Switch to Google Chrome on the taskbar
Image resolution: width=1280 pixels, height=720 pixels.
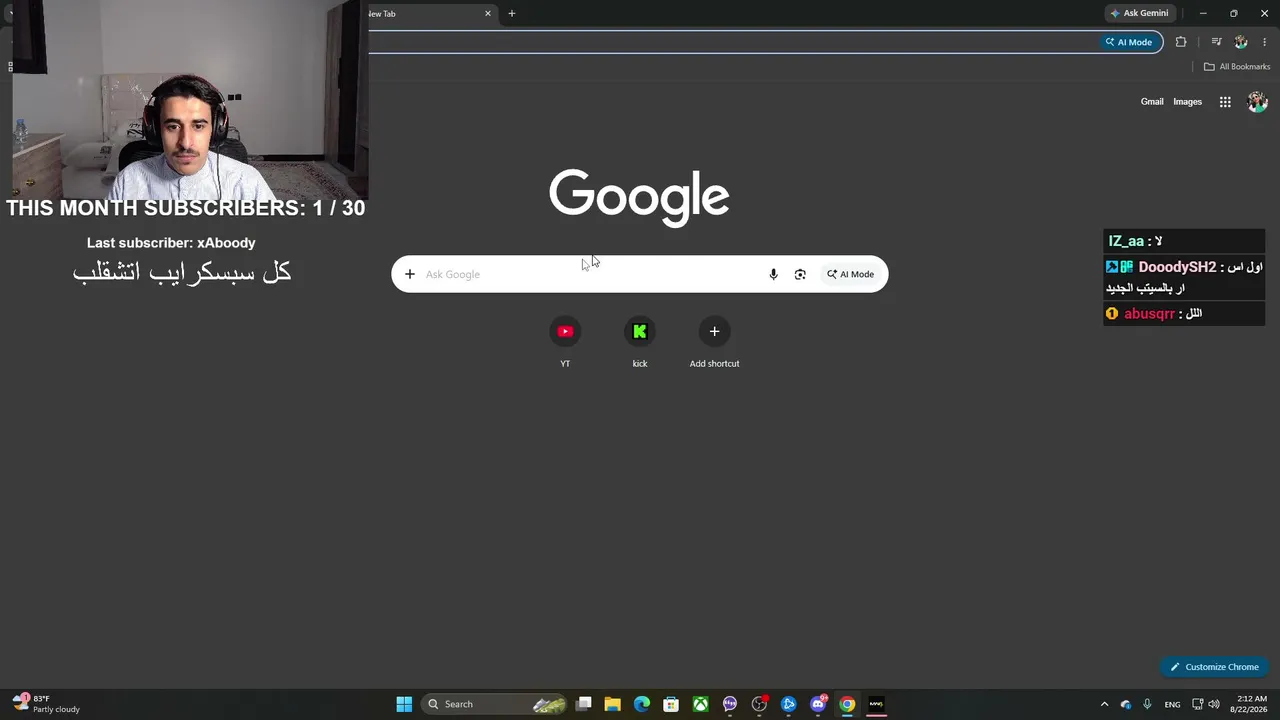(847, 704)
